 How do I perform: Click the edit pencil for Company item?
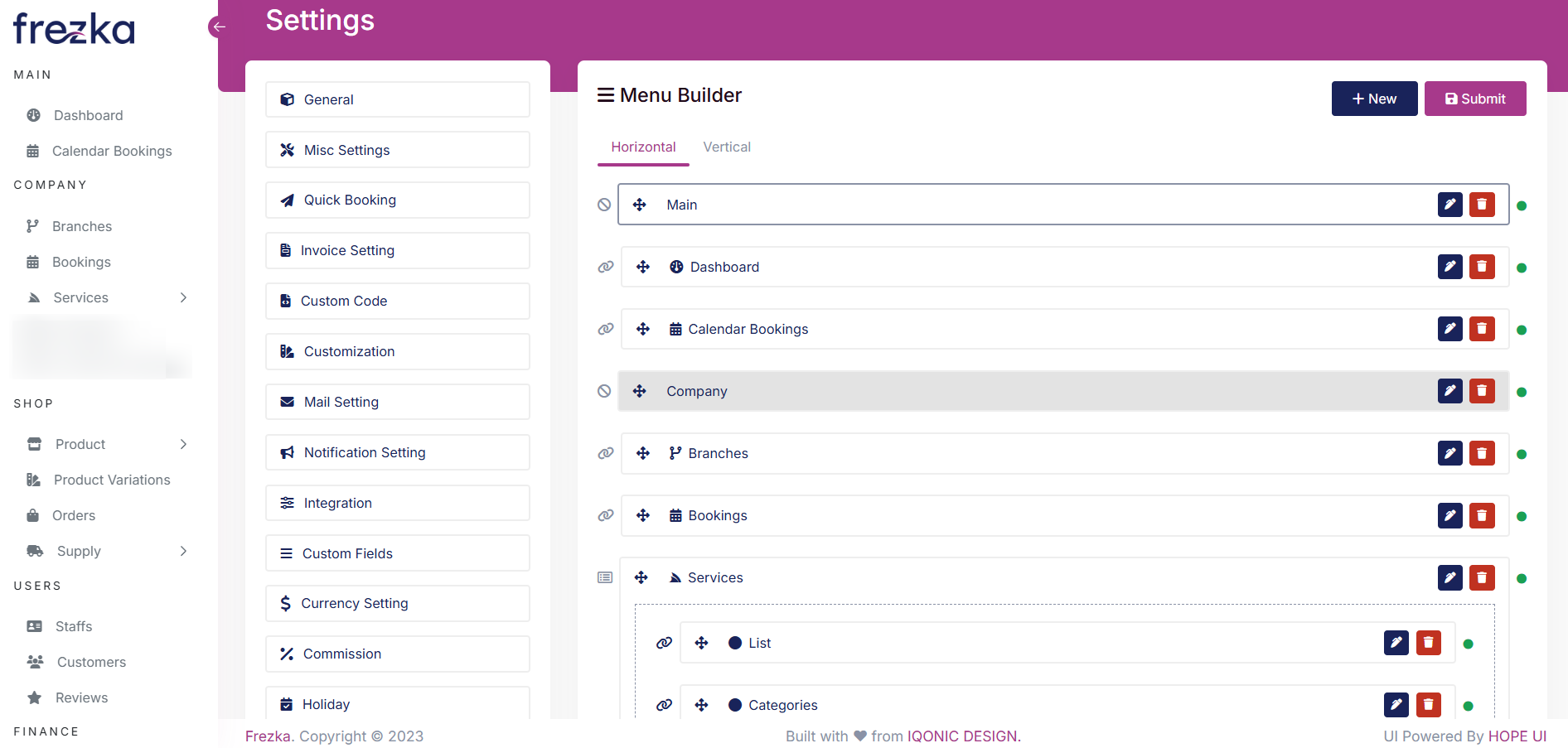click(x=1449, y=391)
